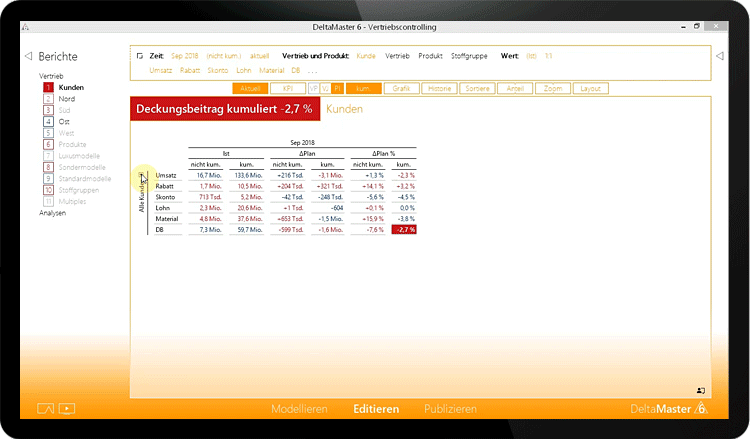Toggle the Aktuell button
The height and width of the screenshot is (439, 750).
(250, 88)
